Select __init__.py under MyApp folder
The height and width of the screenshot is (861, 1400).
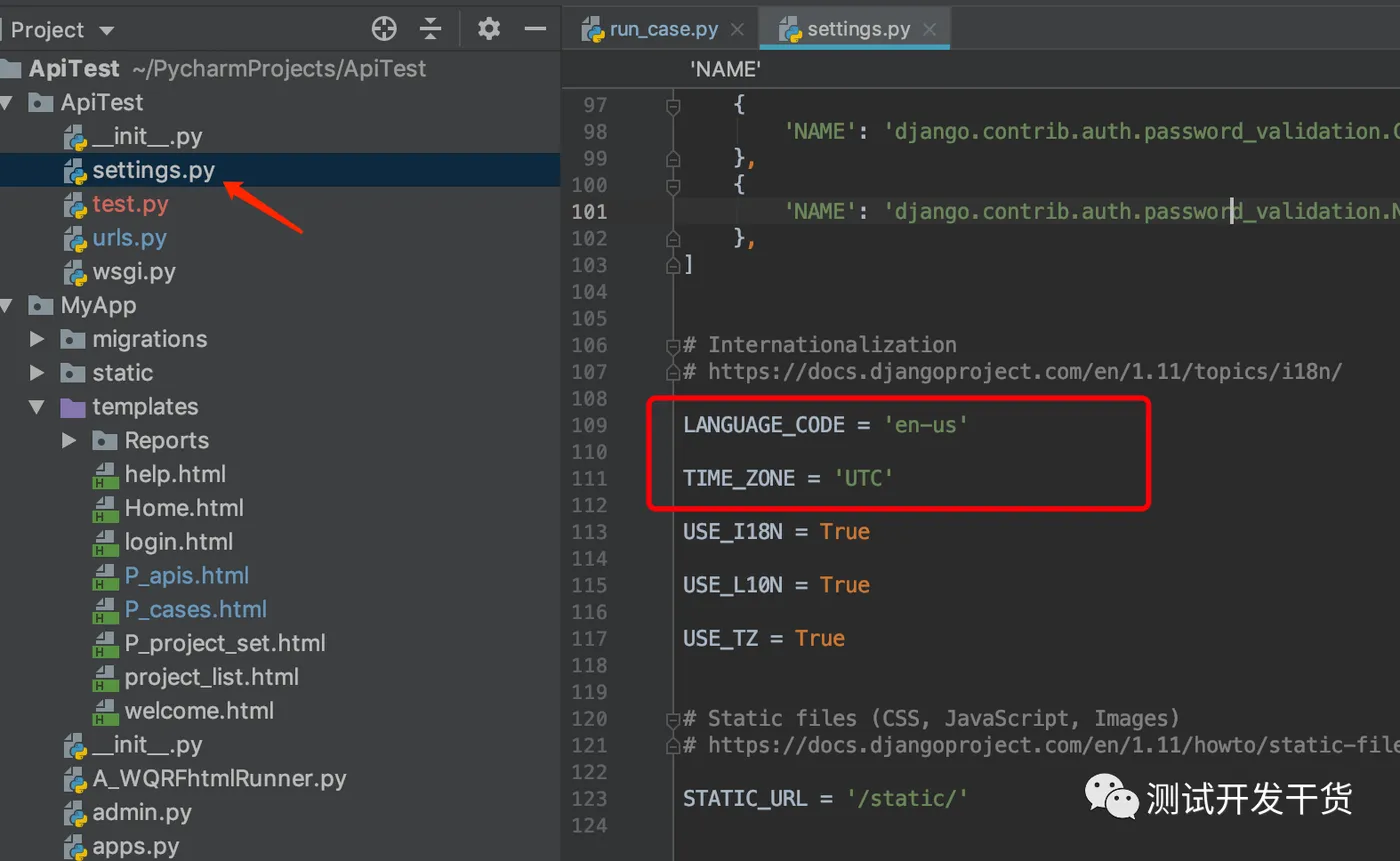(147, 745)
